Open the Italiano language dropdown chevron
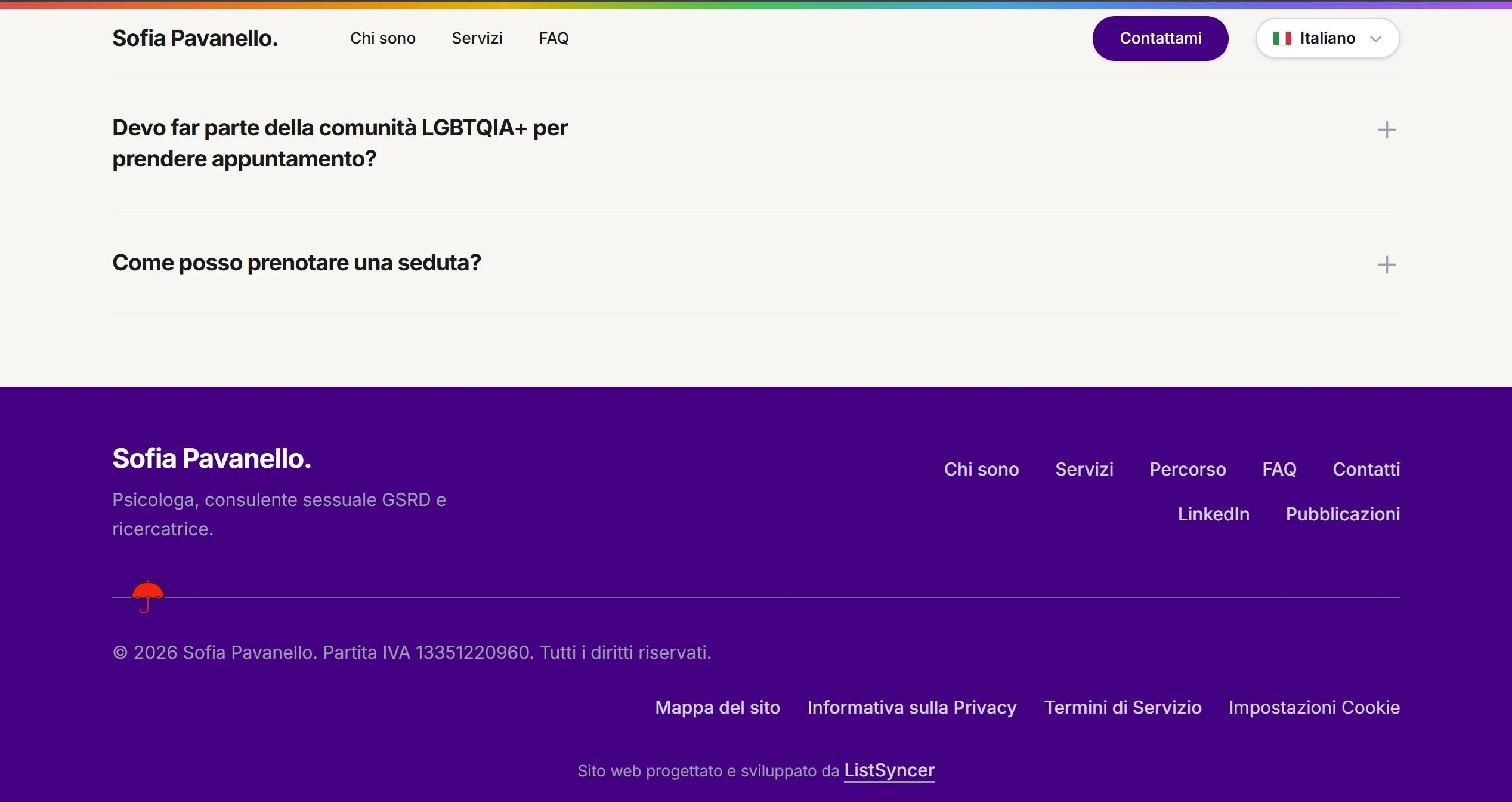The width and height of the screenshot is (1512, 802). coord(1376,39)
